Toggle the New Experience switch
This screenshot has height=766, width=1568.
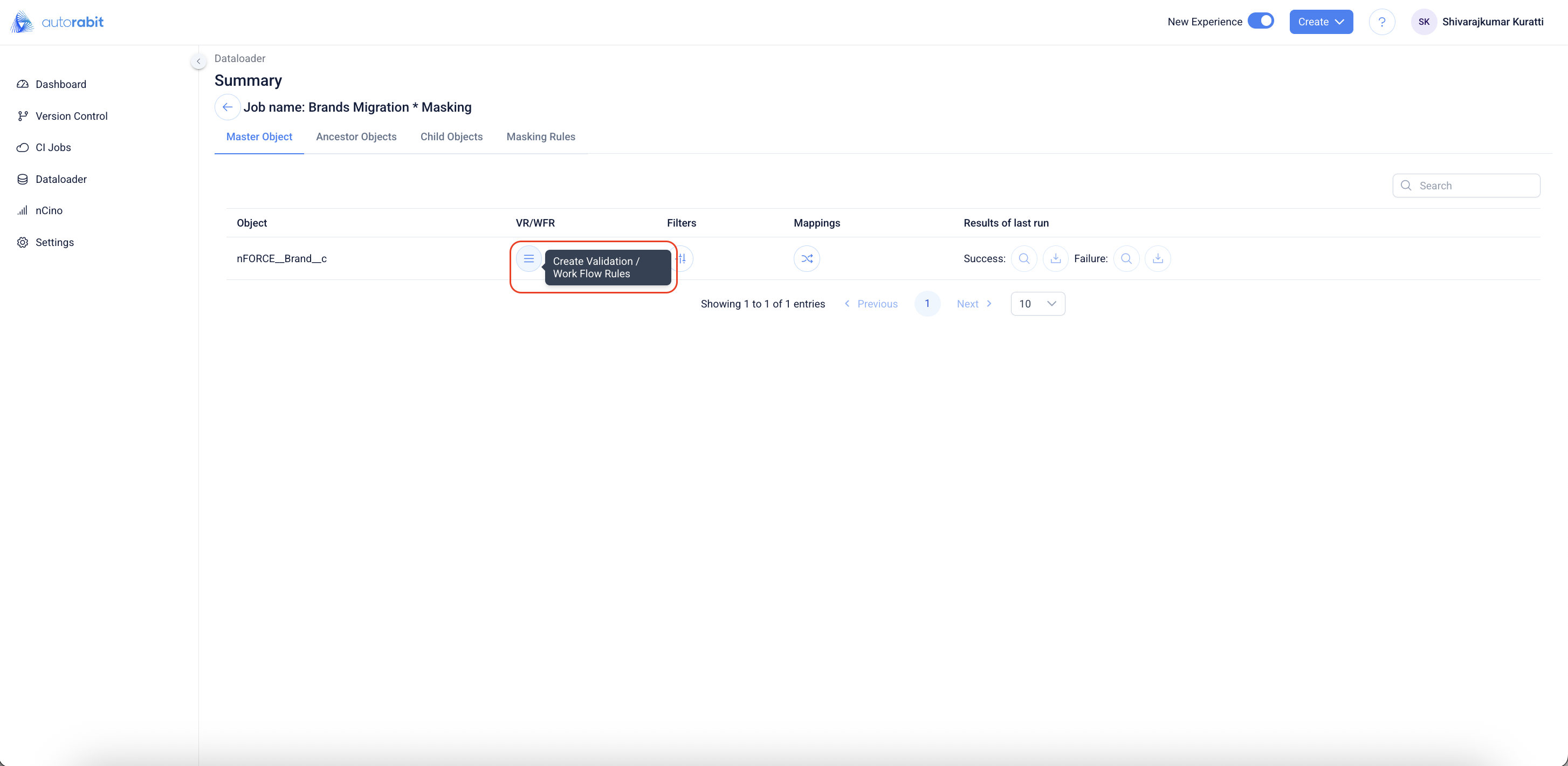tap(1261, 22)
